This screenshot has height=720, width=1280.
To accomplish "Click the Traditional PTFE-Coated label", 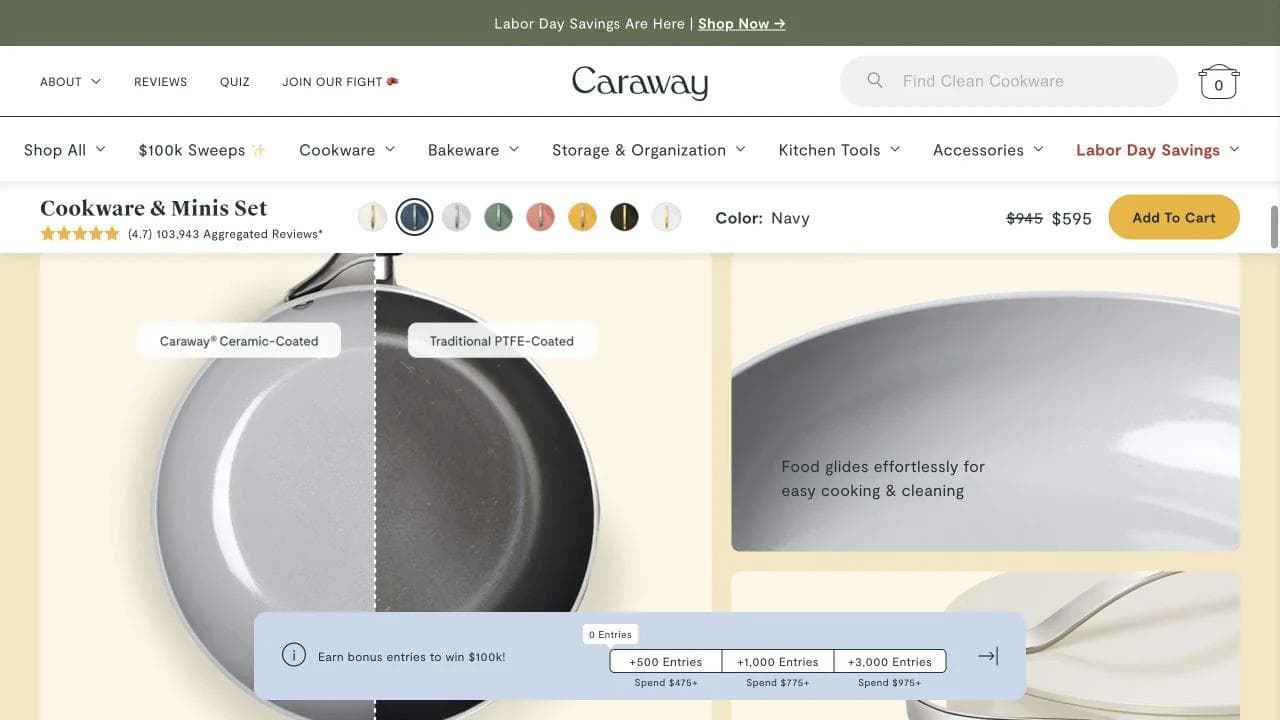I will tap(502, 341).
